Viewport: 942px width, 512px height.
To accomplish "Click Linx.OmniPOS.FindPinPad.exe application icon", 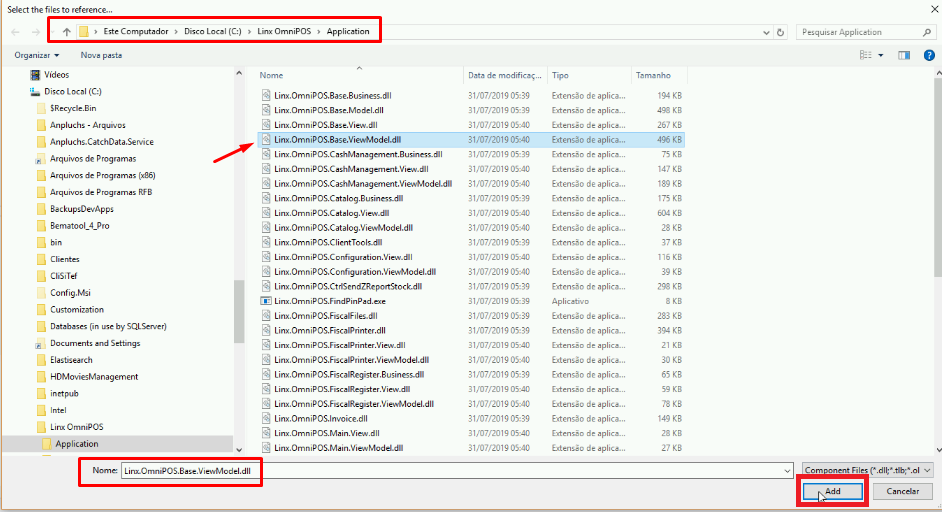I will [x=266, y=302].
